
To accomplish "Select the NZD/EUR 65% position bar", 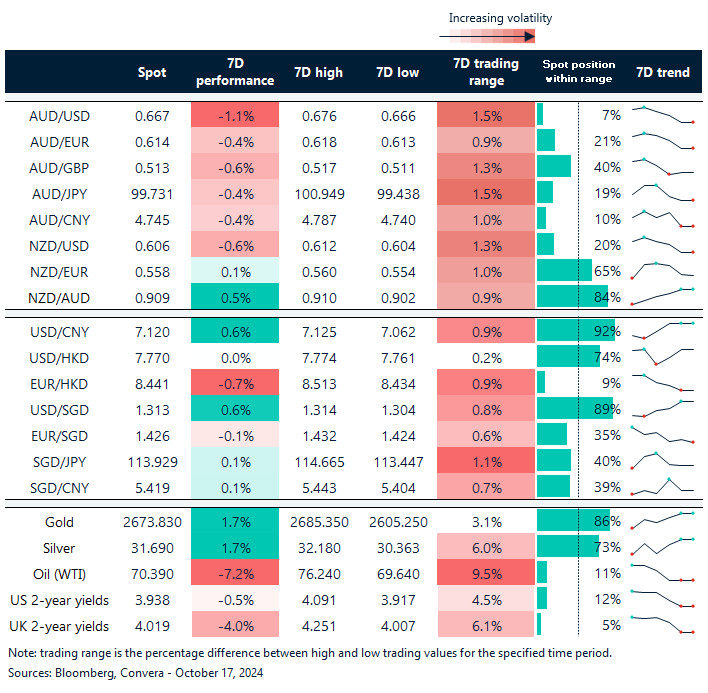I will click(x=564, y=270).
